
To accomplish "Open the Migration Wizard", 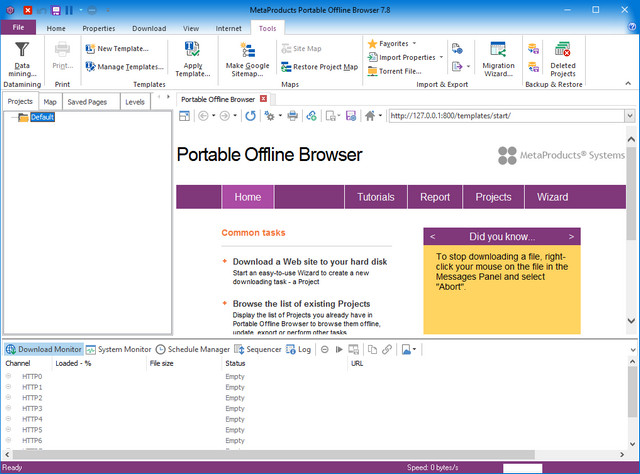I will (498, 58).
